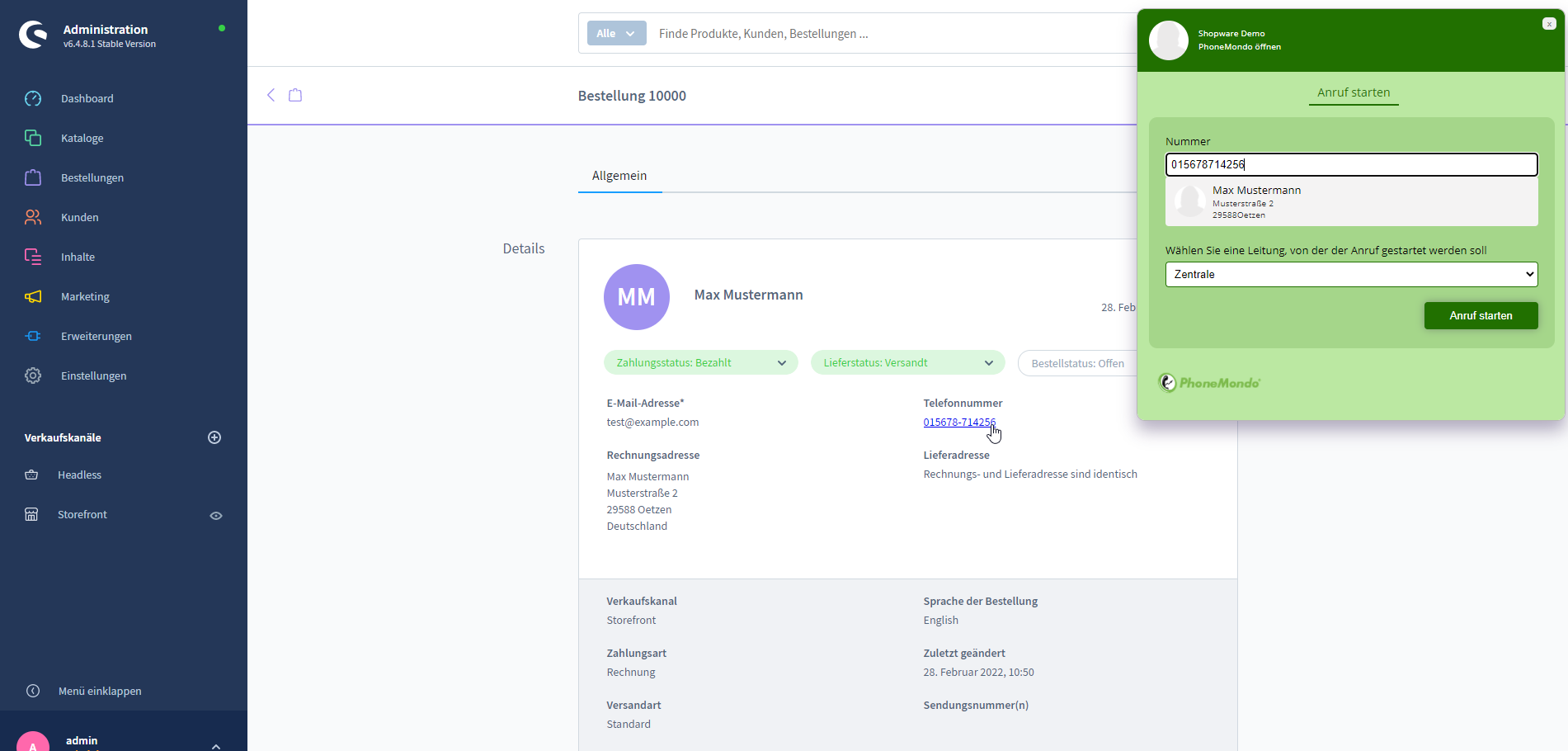Open the Dashboard icon in sidebar
The image size is (1568, 751).
coord(33,99)
